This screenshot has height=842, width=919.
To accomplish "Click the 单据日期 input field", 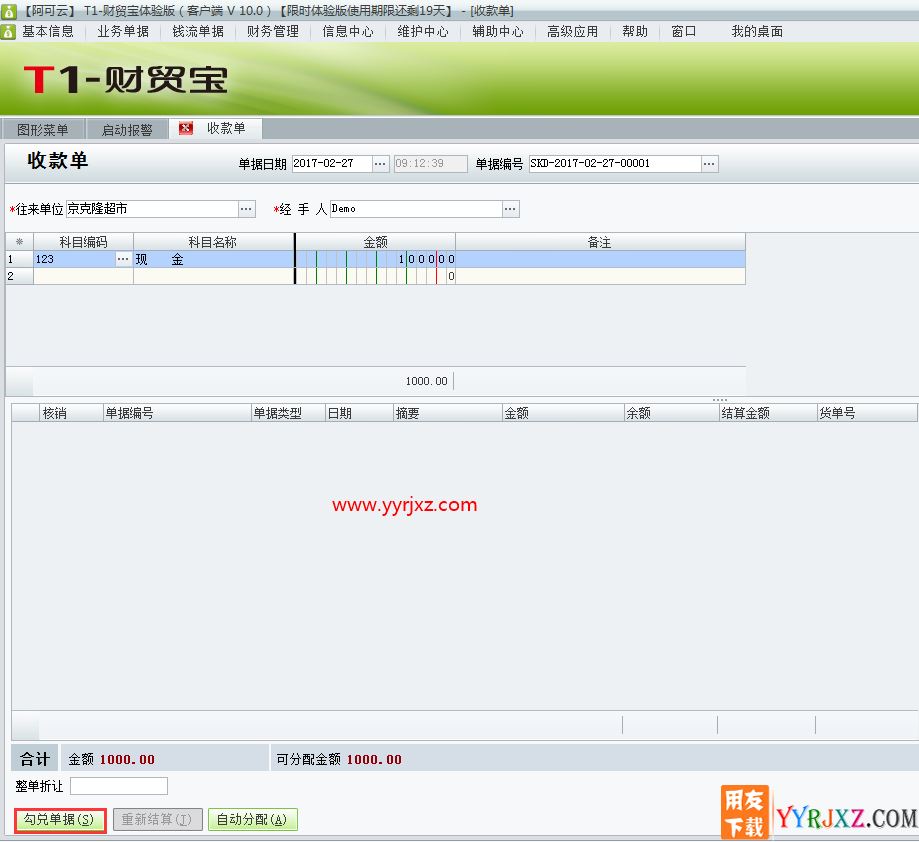I will [332, 164].
